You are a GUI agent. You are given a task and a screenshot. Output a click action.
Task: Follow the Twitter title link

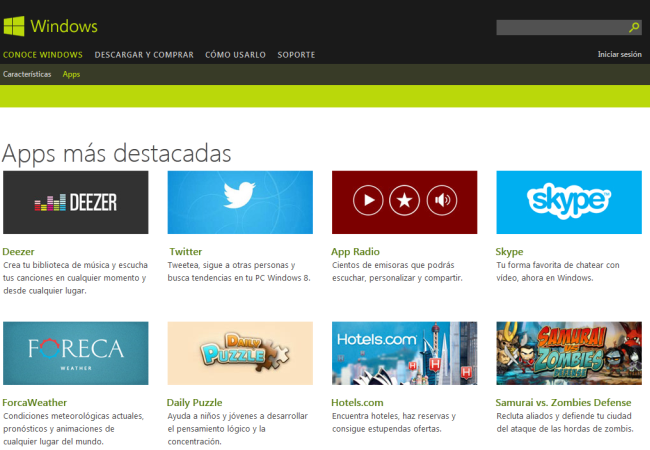(x=186, y=252)
